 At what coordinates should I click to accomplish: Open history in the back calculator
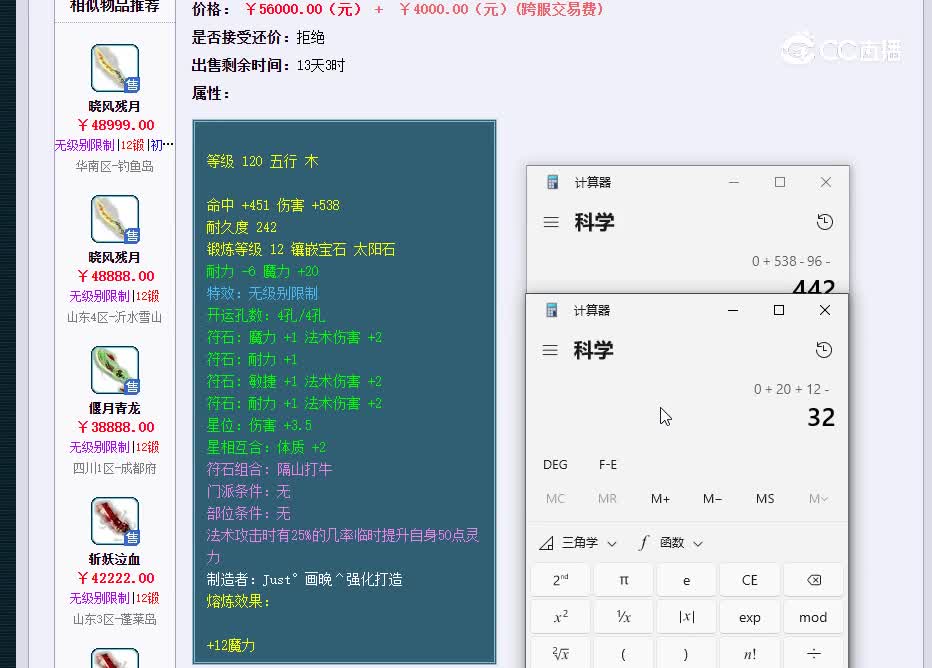825,222
